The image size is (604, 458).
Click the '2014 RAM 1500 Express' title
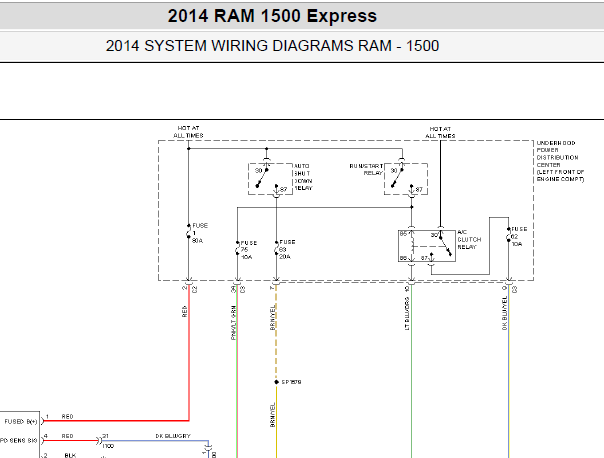point(272,16)
